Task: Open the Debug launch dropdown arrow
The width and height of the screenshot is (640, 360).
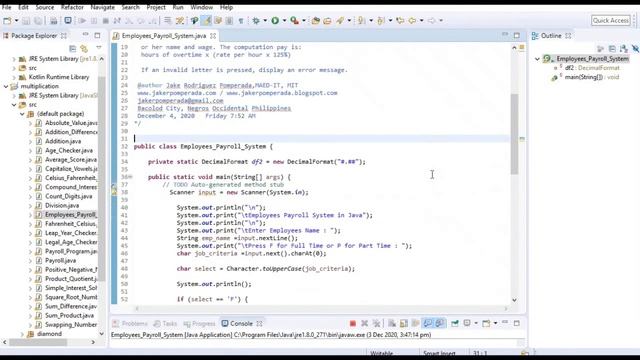Action: [265, 20]
